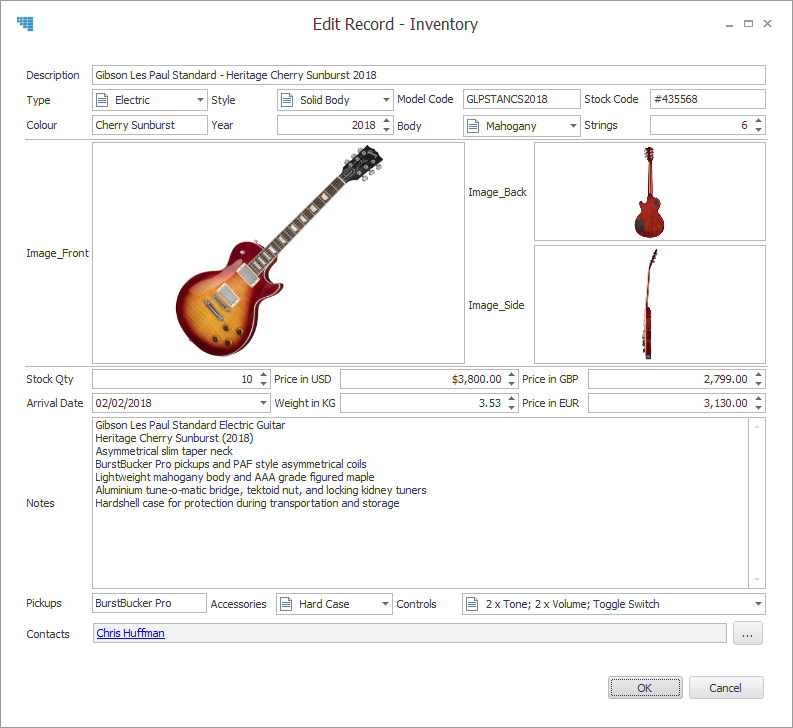Decrease the Weight in KG

[511, 408]
